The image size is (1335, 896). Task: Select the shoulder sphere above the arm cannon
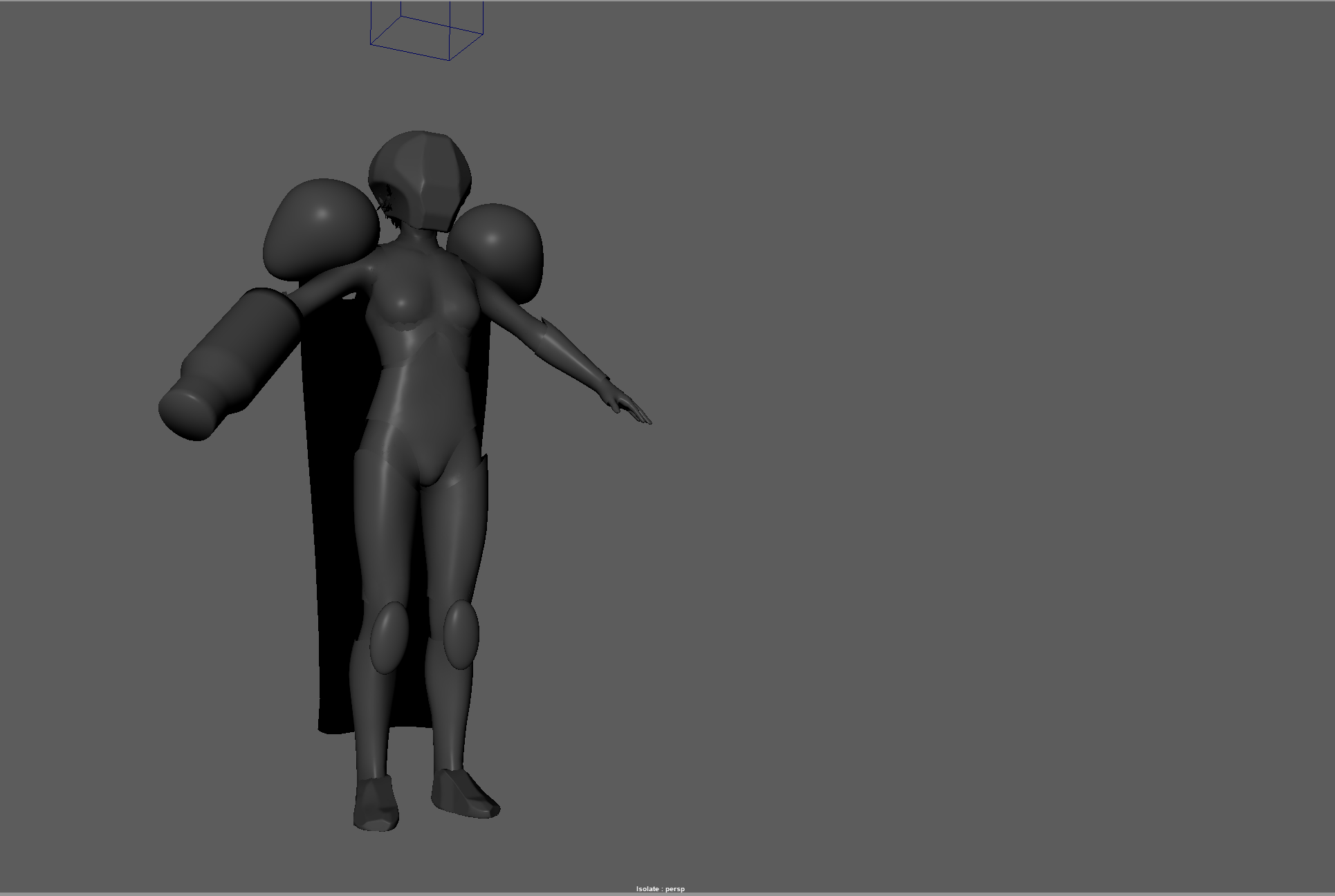[x=321, y=230]
